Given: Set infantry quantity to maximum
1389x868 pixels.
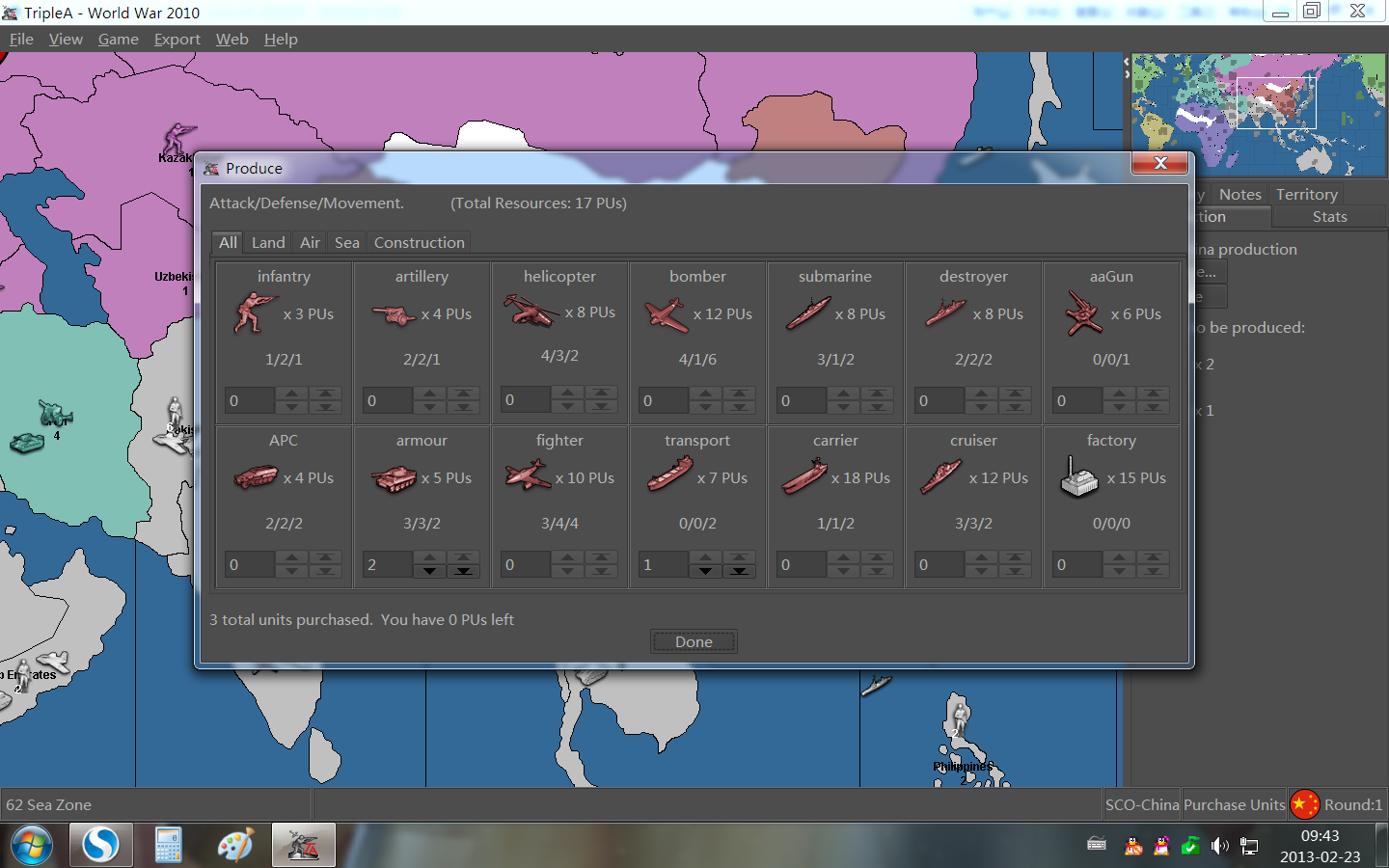Looking at the screenshot, I should [x=326, y=393].
